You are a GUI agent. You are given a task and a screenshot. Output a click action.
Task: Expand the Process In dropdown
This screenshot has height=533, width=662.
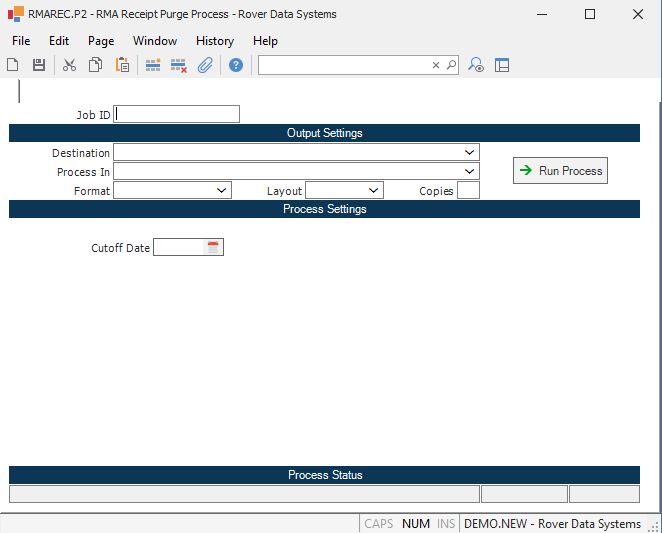coord(470,172)
